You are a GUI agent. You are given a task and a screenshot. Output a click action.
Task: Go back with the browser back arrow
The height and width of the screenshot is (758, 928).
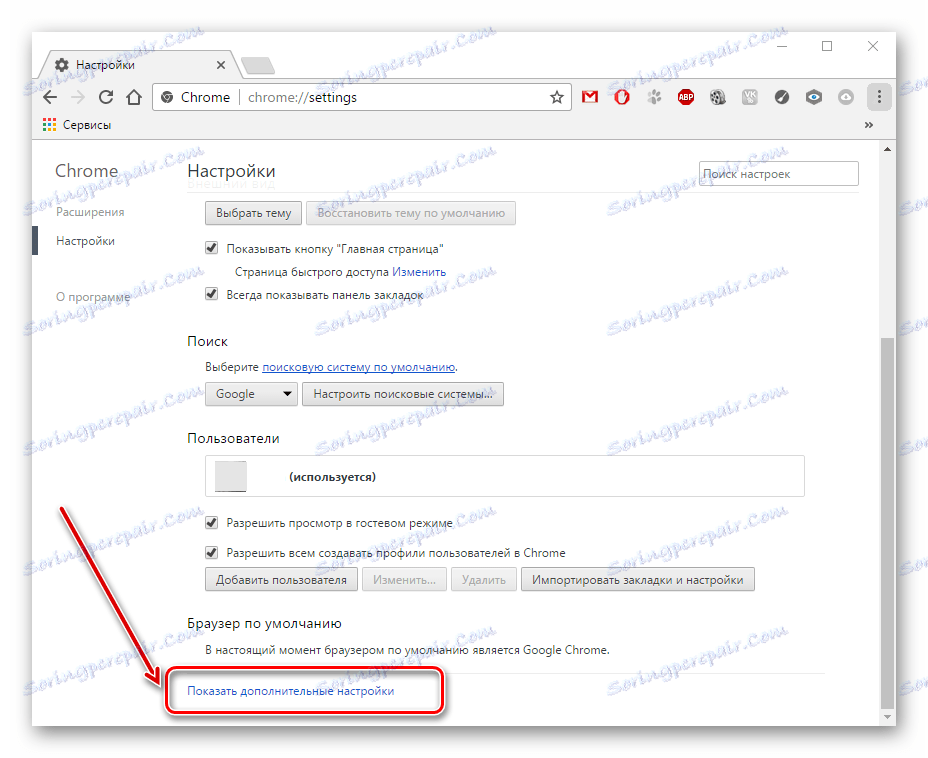tap(50, 97)
